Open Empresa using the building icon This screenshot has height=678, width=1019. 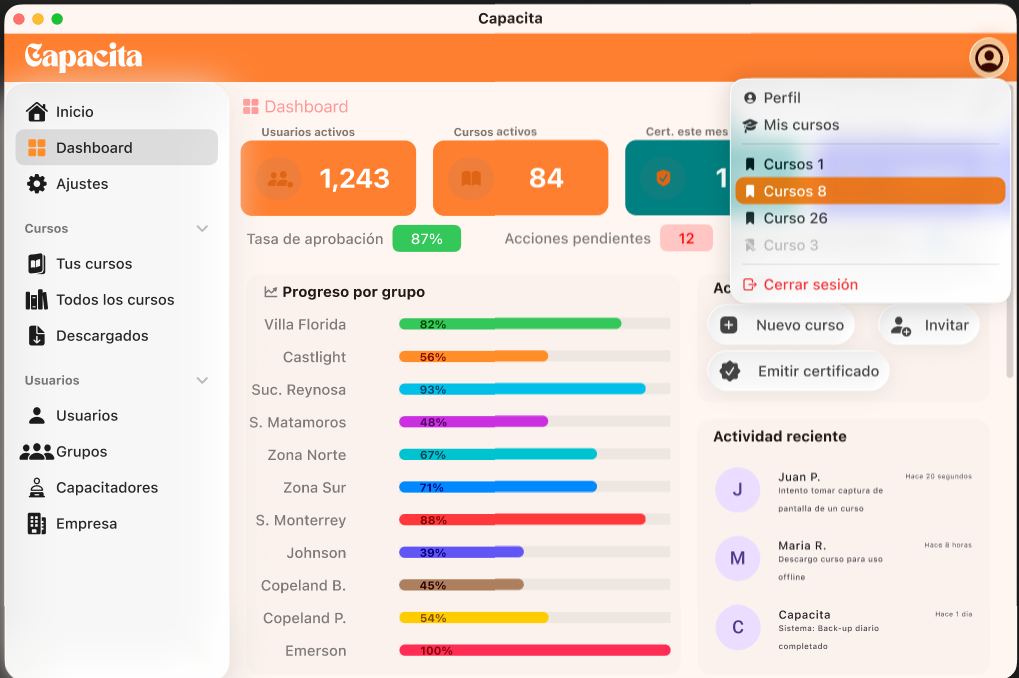pos(37,523)
